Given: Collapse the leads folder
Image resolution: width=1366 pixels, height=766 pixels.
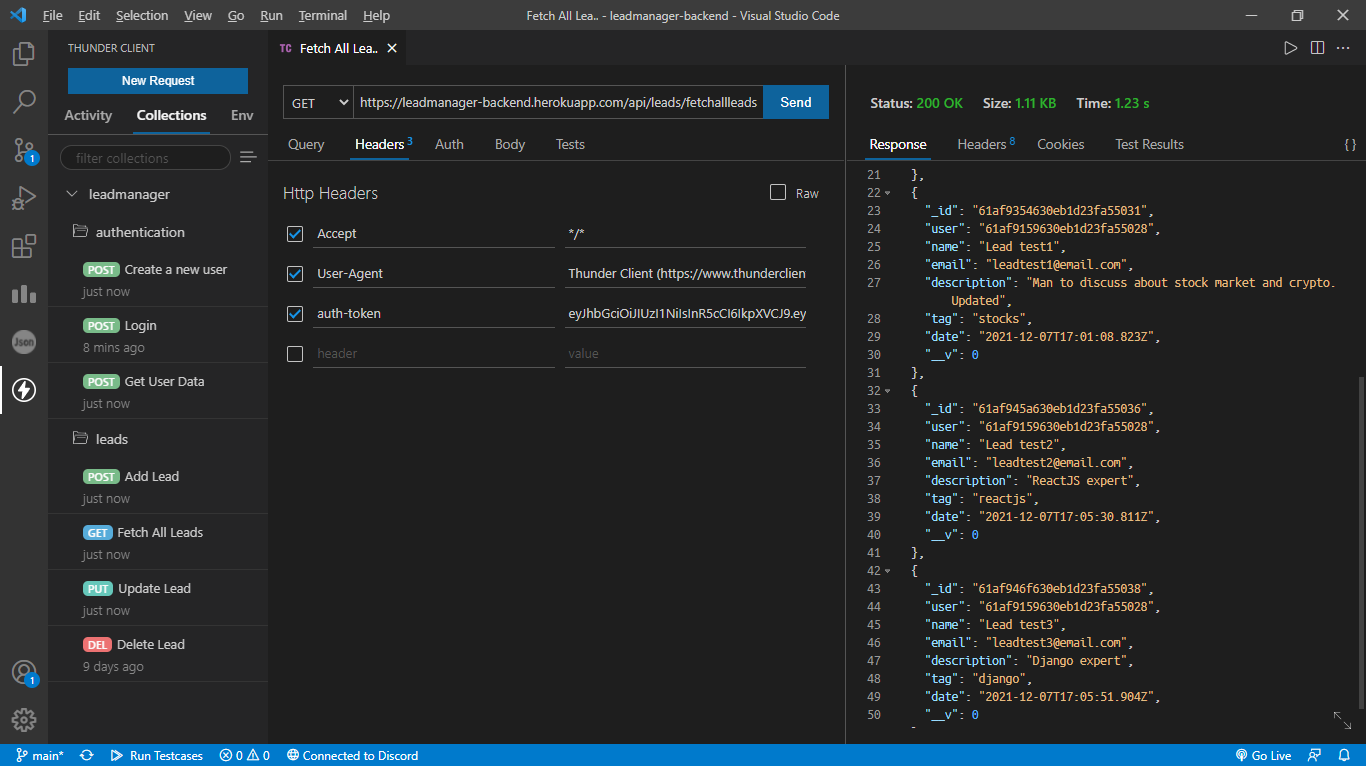Looking at the screenshot, I should (81, 439).
